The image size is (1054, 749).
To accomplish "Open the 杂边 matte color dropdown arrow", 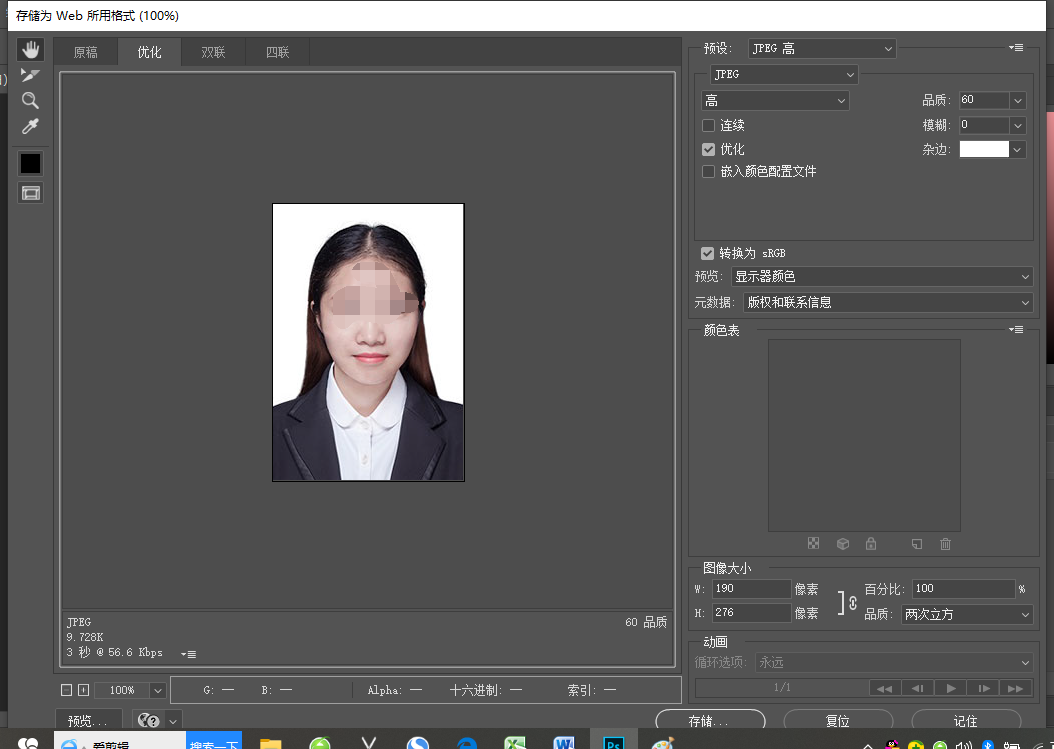I will click(1018, 149).
